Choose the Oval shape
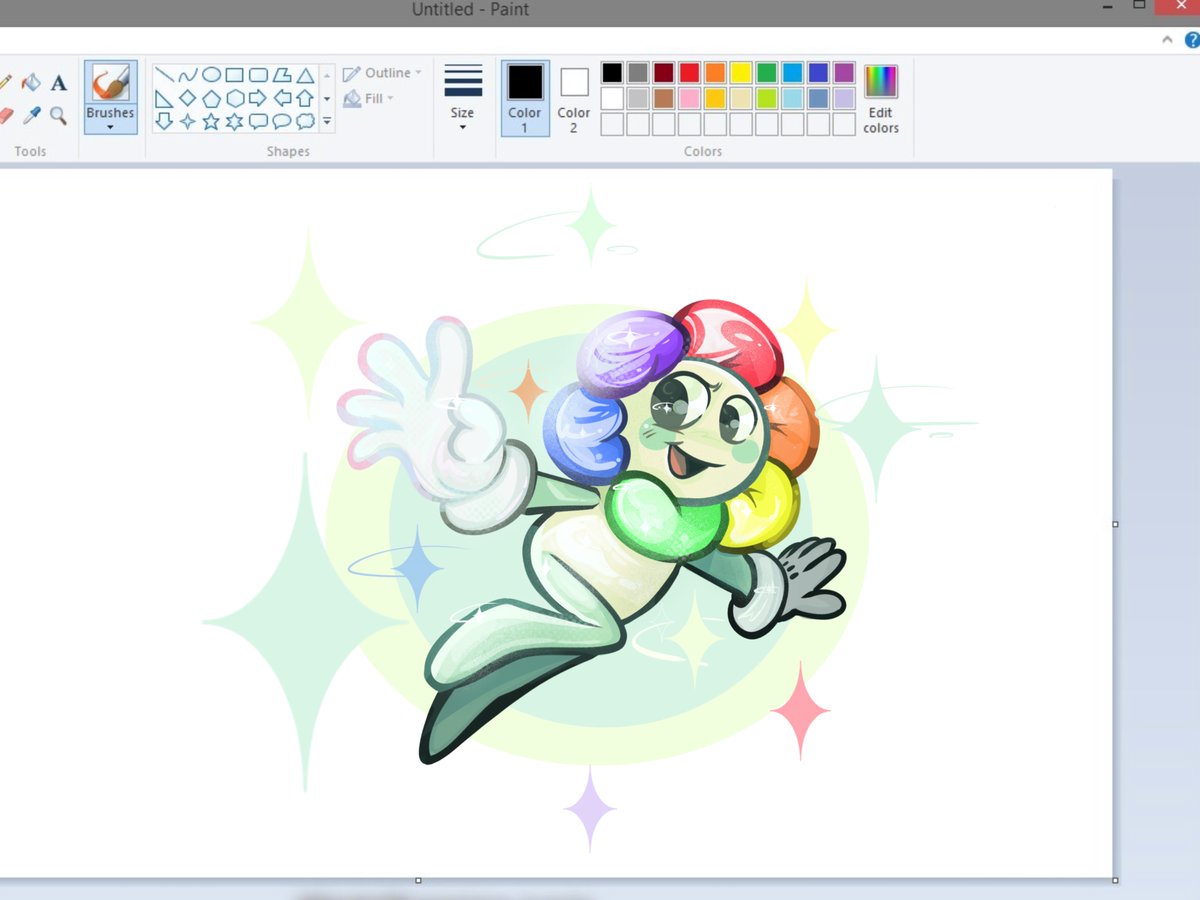 click(x=211, y=75)
